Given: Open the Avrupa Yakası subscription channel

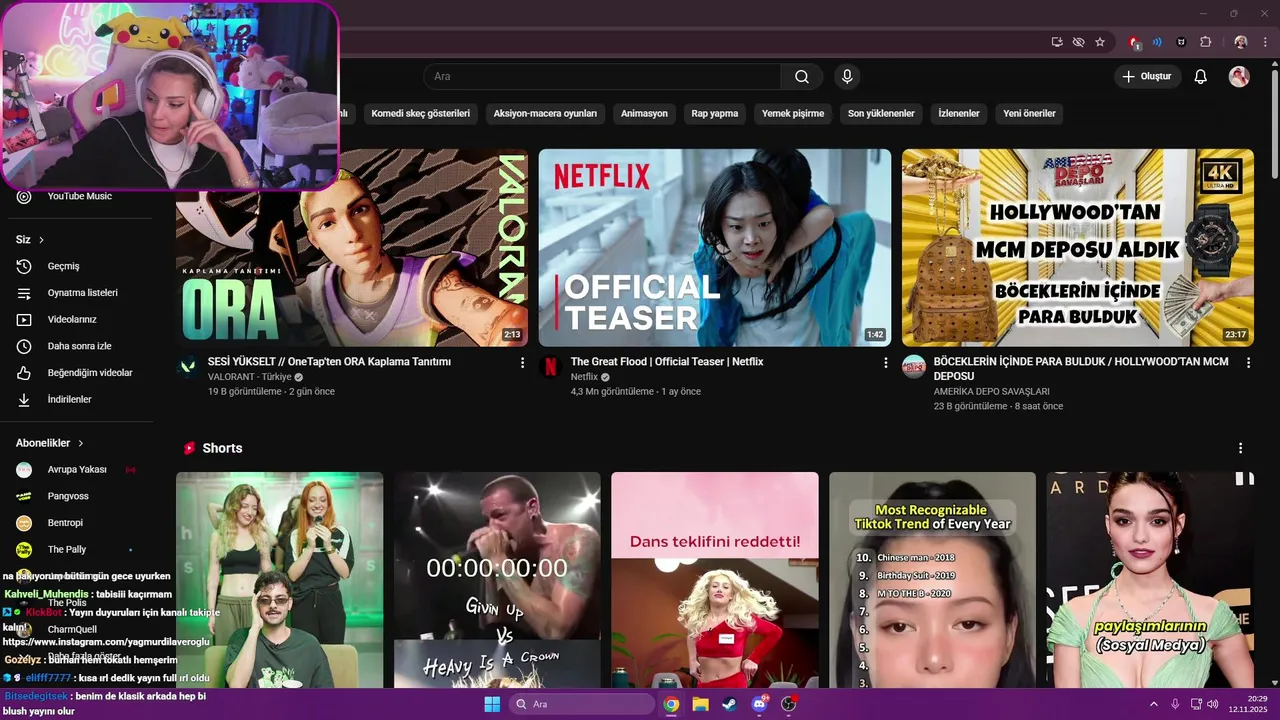Looking at the screenshot, I should (x=76, y=470).
